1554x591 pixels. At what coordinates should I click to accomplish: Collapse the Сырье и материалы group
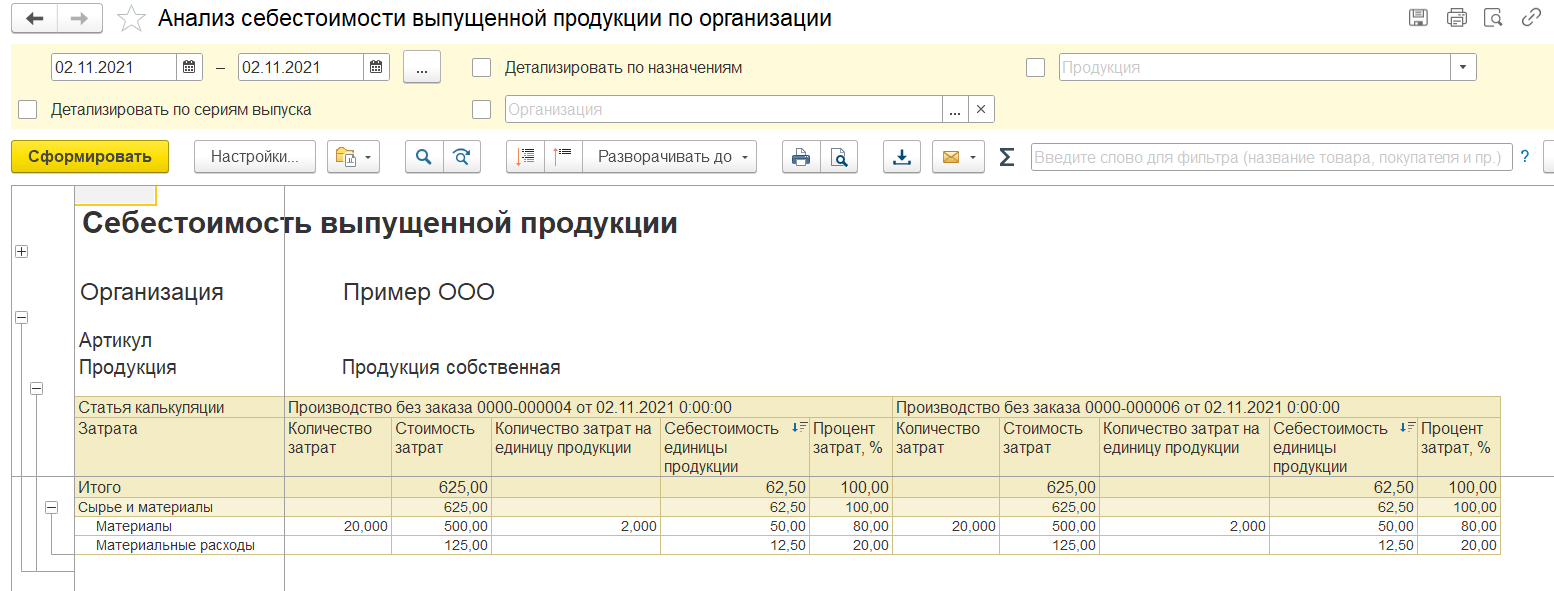pyautogui.click(x=51, y=507)
